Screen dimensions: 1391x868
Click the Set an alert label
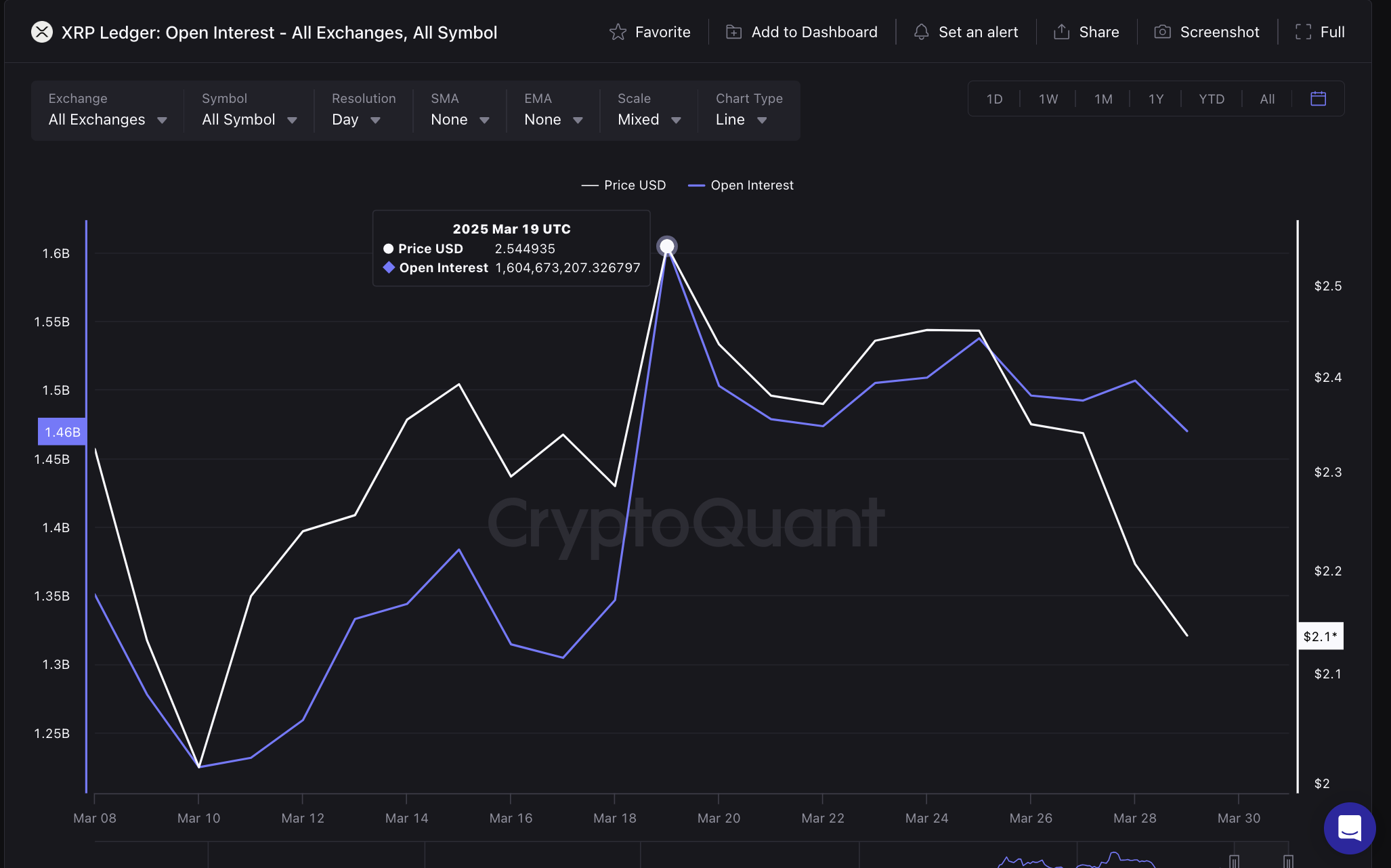click(x=978, y=32)
